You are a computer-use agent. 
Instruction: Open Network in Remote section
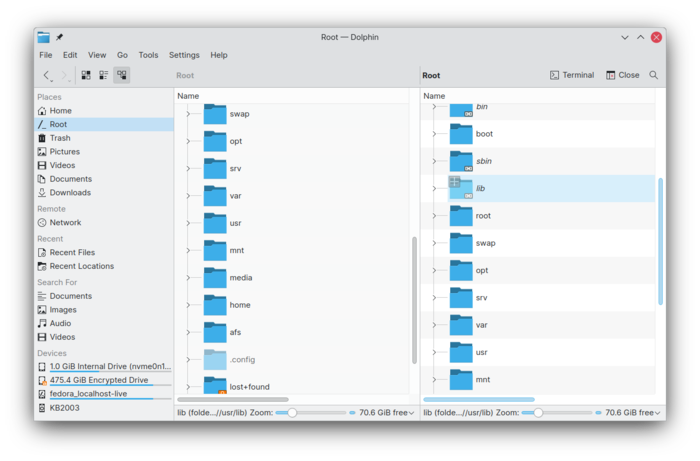pos(65,222)
